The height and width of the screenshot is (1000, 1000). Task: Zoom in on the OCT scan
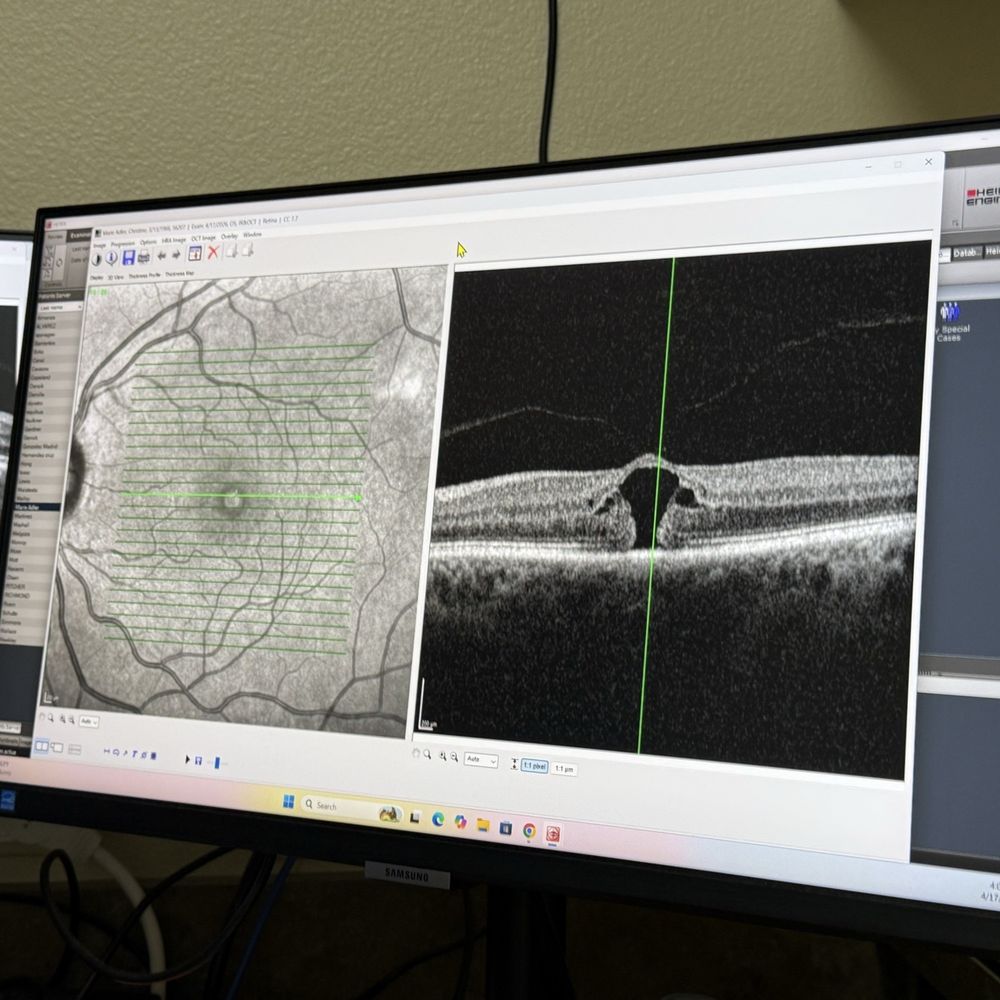pyautogui.click(x=443, y=756)
